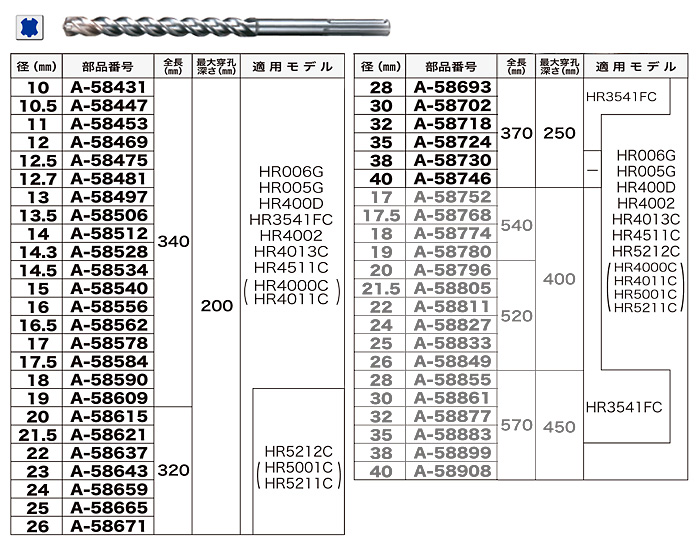The width and height of the screenshot is (700, 550).
Task: Select part number A-58724
Action: (x=452, y=142)
